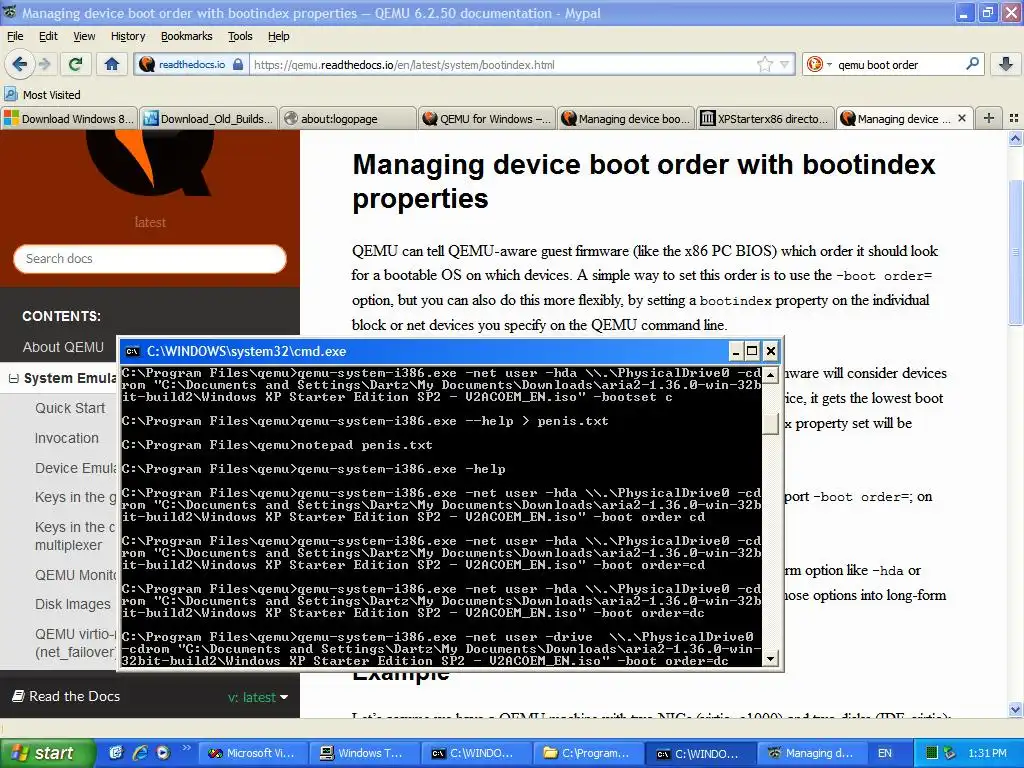Open the Downloads arrow button

[x=1006, y=64]
